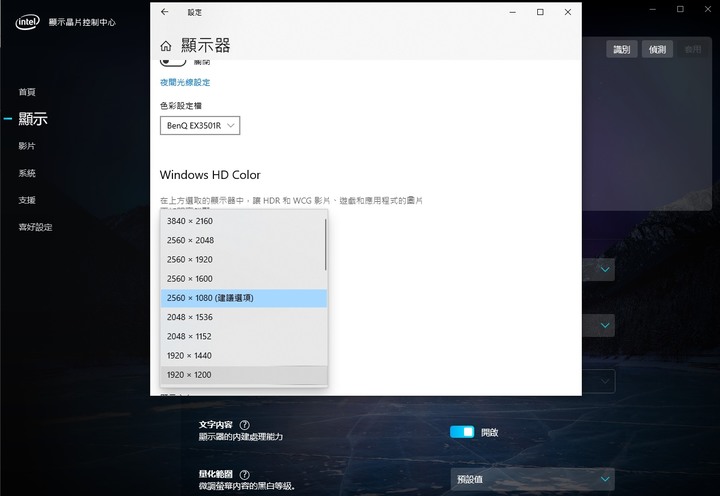Go to 系統 in Intel sidebar
The height and width of the screenshot is (496, 720).
(x=27, y=173)
